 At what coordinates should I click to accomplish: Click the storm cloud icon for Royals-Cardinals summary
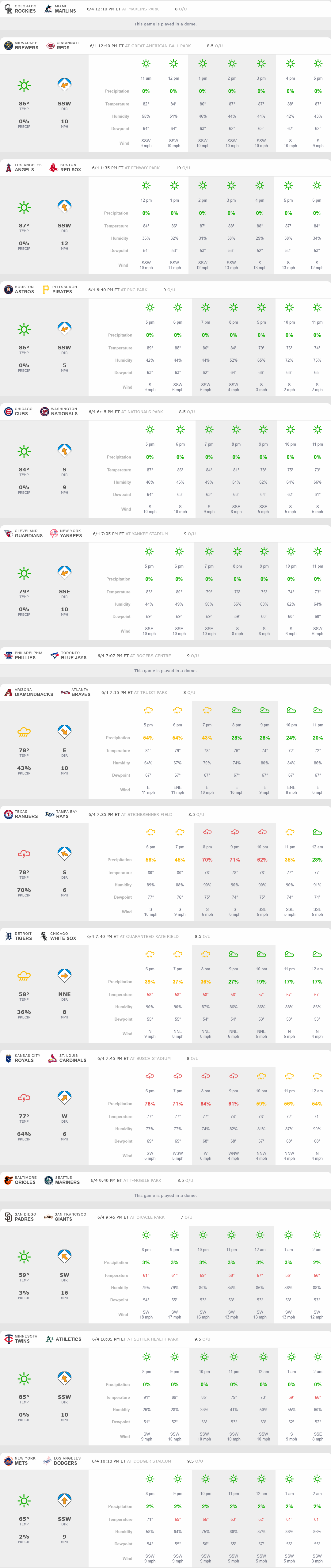click(24, 1098)
